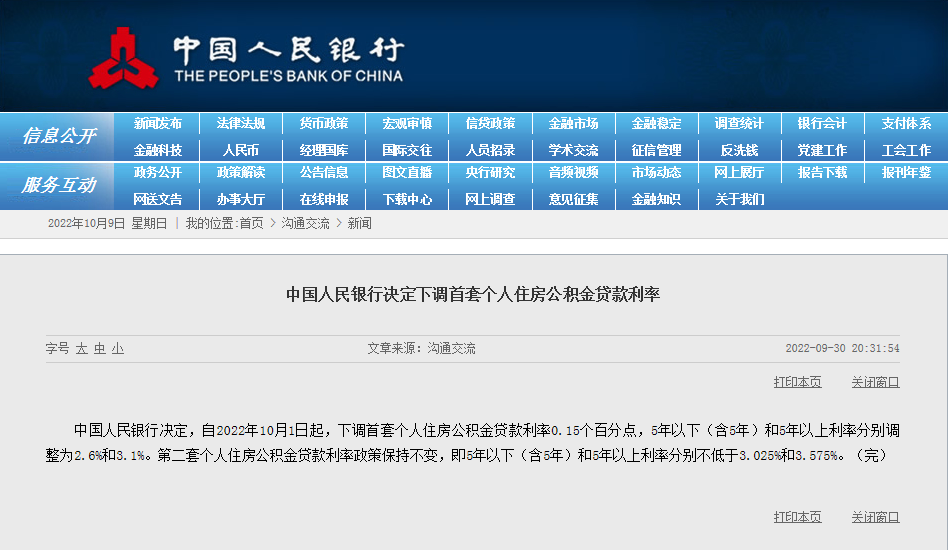Click the 服务互动 section header
Viewport: 949px width, 550px height.
coord(59,185)
